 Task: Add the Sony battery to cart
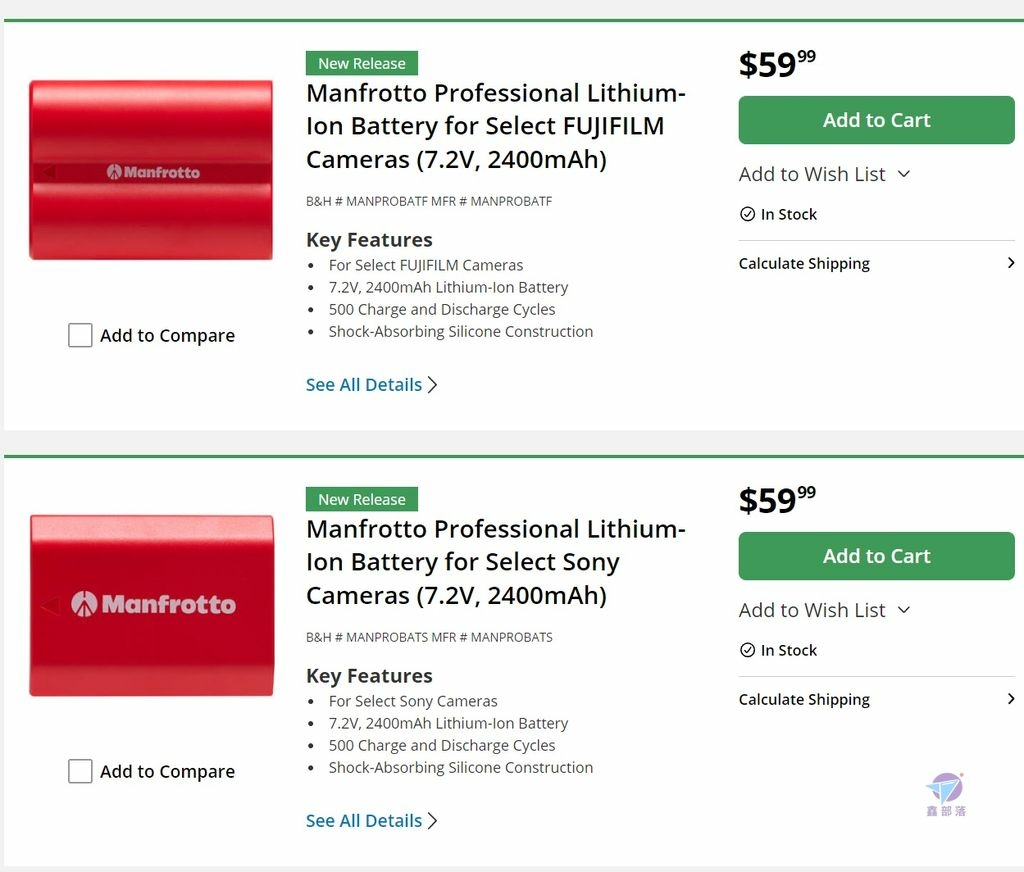click(x=876, y=556)
